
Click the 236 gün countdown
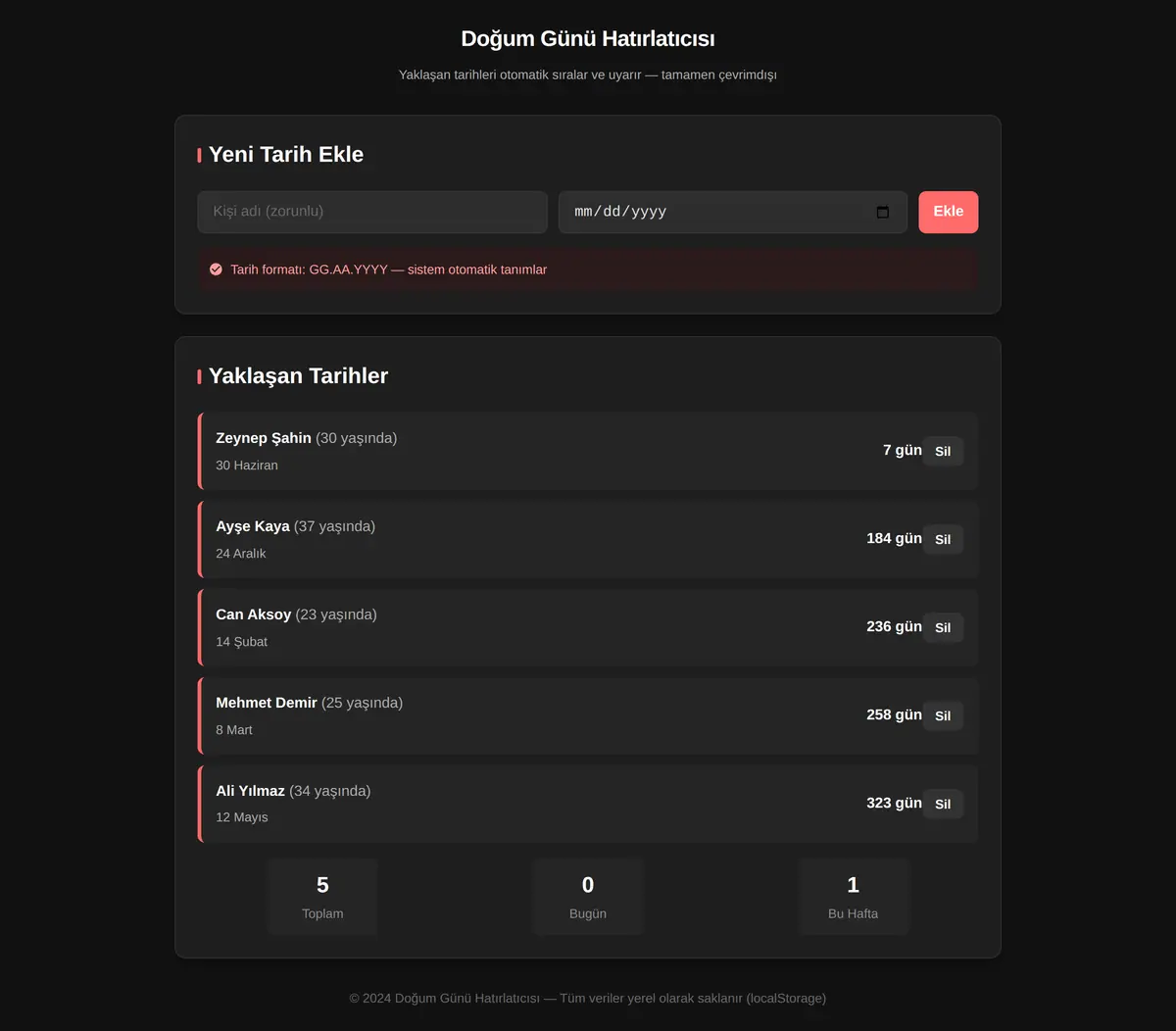894,626
